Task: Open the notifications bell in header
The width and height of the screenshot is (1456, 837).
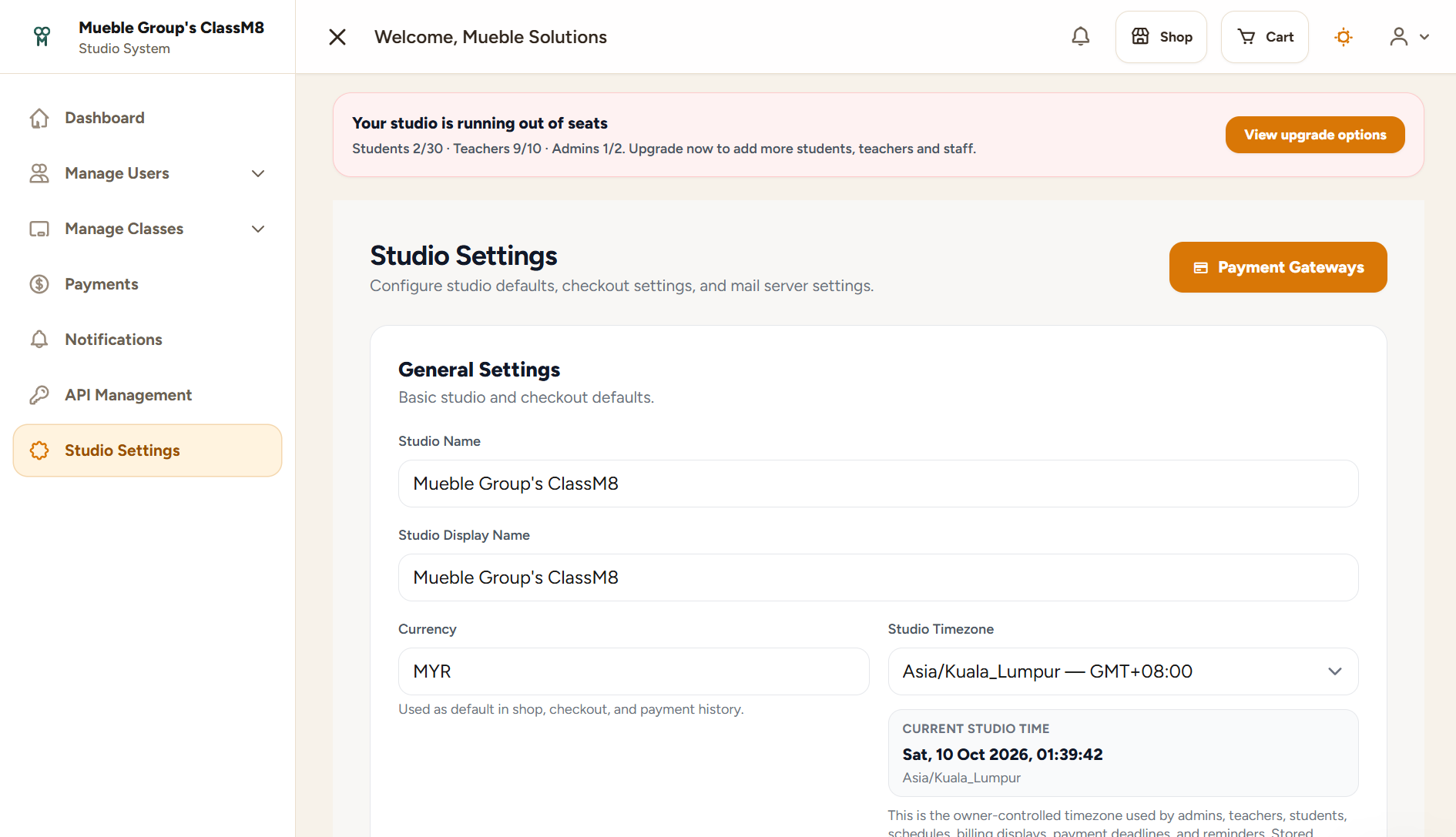Action: [x=1081, y=37]
